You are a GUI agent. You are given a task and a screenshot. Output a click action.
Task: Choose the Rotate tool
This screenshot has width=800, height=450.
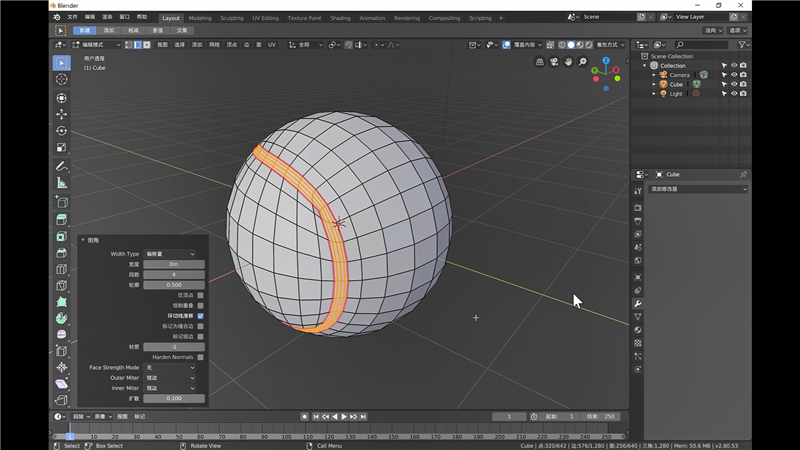coord(62,131)
